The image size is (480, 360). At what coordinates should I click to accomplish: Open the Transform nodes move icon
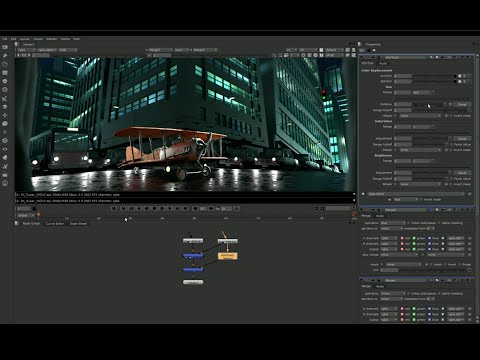5,115
